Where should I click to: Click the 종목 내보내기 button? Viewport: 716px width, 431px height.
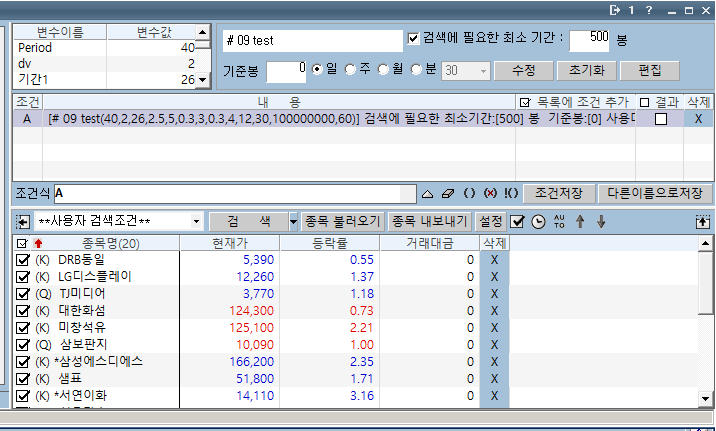pyautogui.click(x=429, y=222)
